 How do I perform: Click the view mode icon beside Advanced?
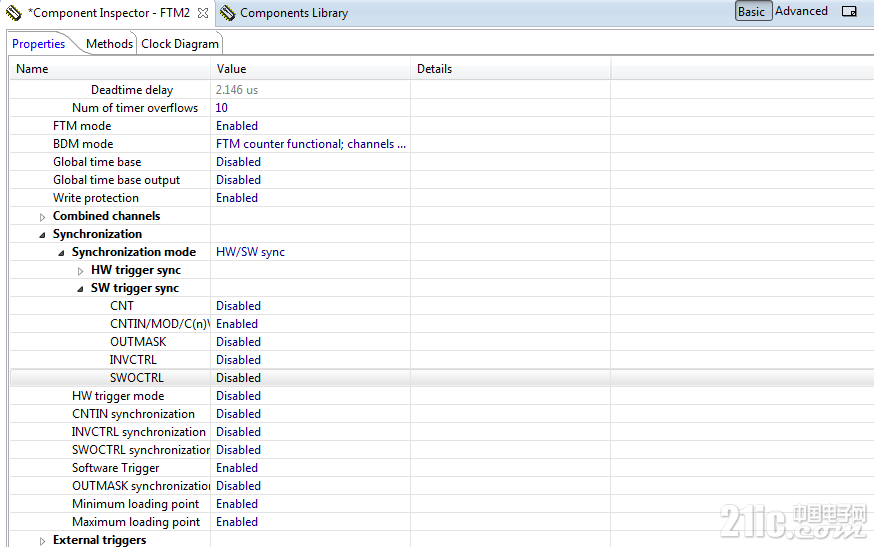[849, 11]
